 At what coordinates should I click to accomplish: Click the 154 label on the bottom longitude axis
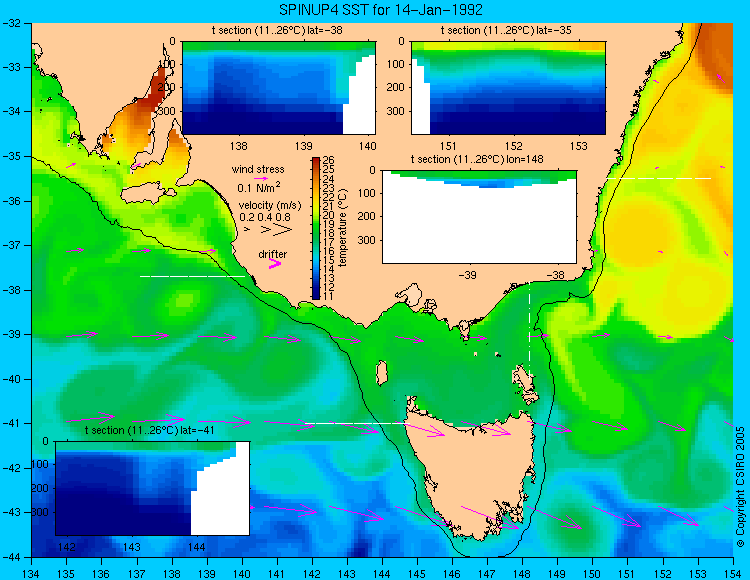732,574
